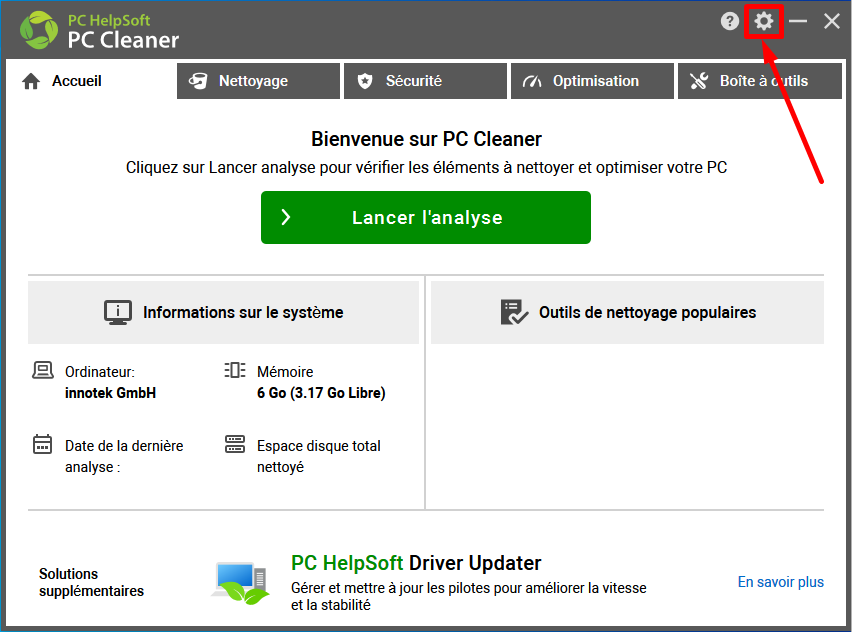Image resolution: width=852 pixels, height=632 pixels.
Task: Click the Informations sur le système header
Action: pos(223,312)
